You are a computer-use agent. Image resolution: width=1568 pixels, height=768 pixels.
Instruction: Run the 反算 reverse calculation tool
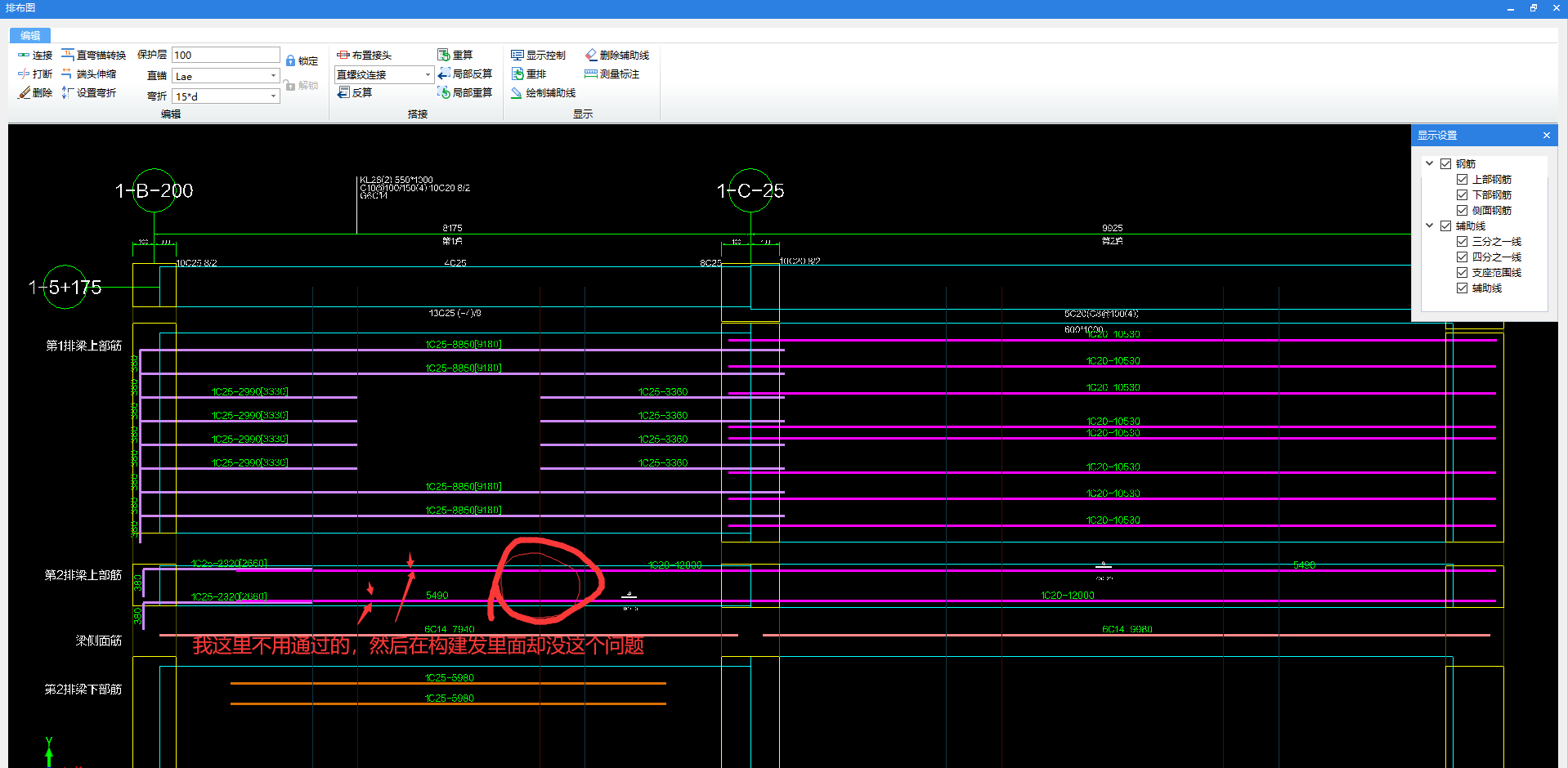click(x=355, y=92)
